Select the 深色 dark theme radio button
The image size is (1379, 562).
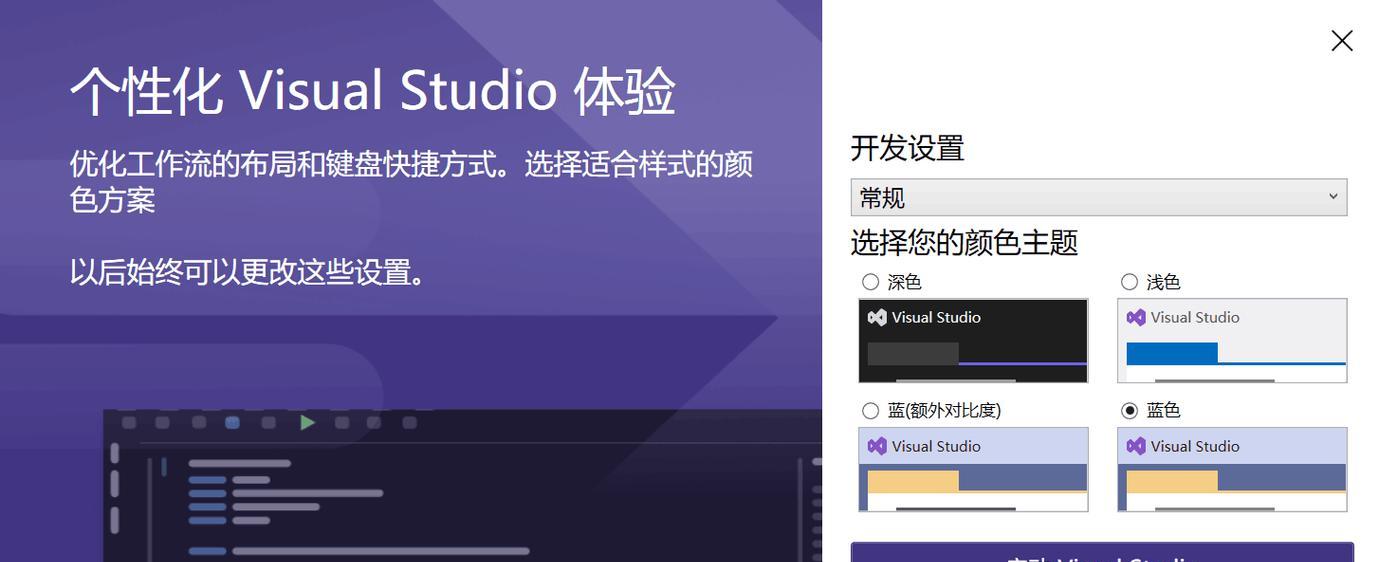(870, 282)
